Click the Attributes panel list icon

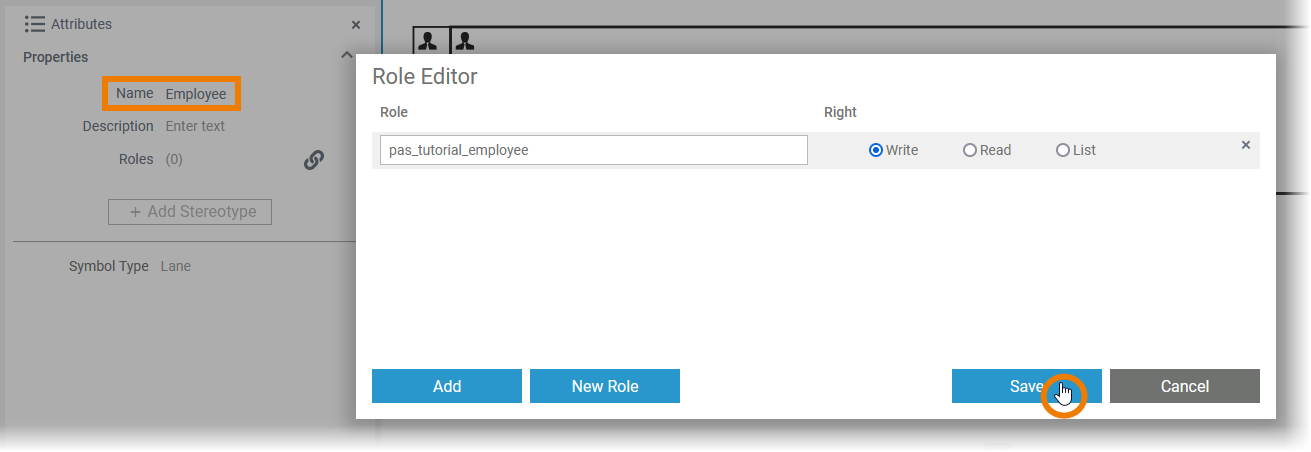[35, 24]
